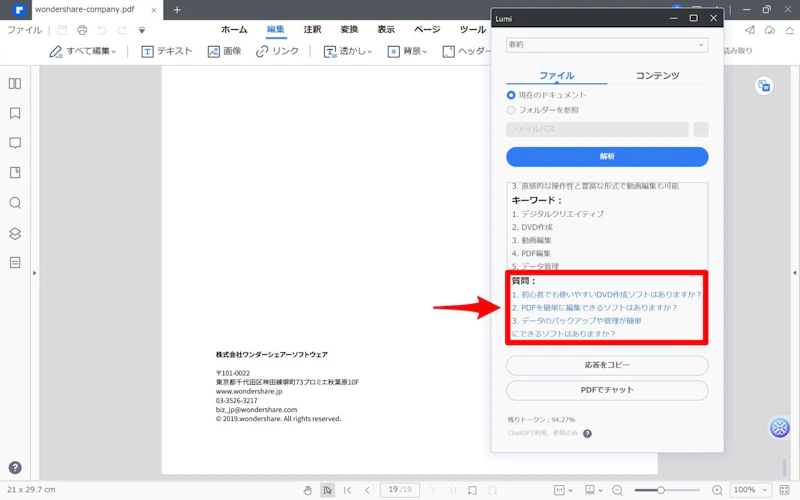Open the quick access toolbar customize arrow
Viewport: 800px width, 500px height.
pos(142,31)
